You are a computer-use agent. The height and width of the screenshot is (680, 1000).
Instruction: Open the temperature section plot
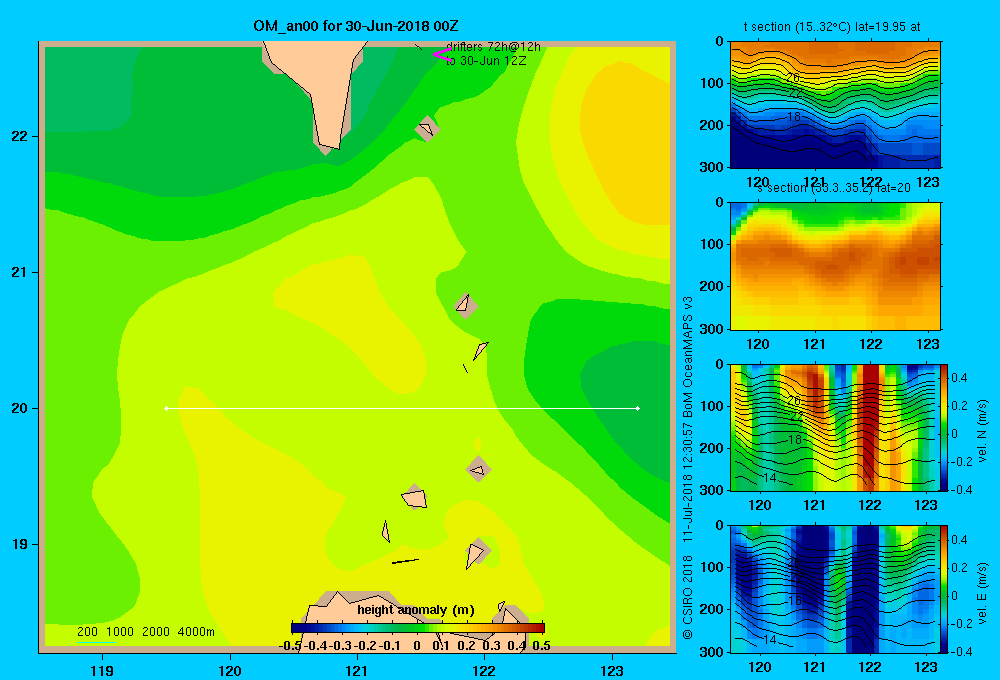coord(835,105)
